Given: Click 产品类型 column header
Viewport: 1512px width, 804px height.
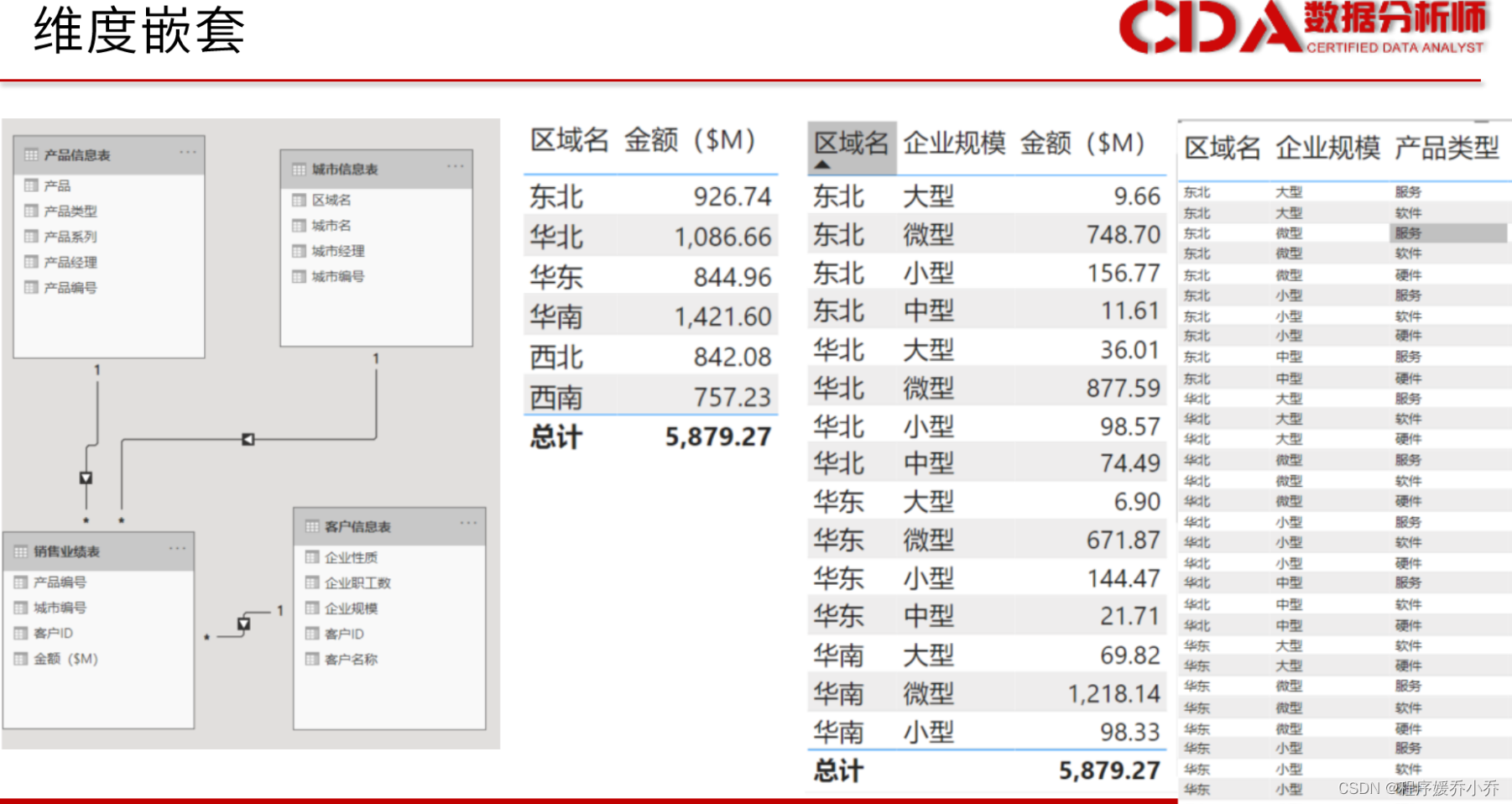Looking at the screenshot, I should pos(1447,148).
